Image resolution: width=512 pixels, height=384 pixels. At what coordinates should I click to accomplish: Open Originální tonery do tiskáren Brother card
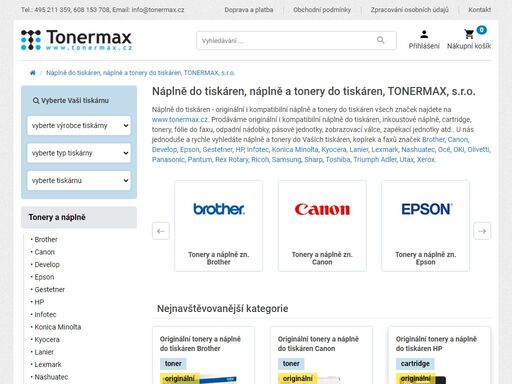click(x=203, y=355)
